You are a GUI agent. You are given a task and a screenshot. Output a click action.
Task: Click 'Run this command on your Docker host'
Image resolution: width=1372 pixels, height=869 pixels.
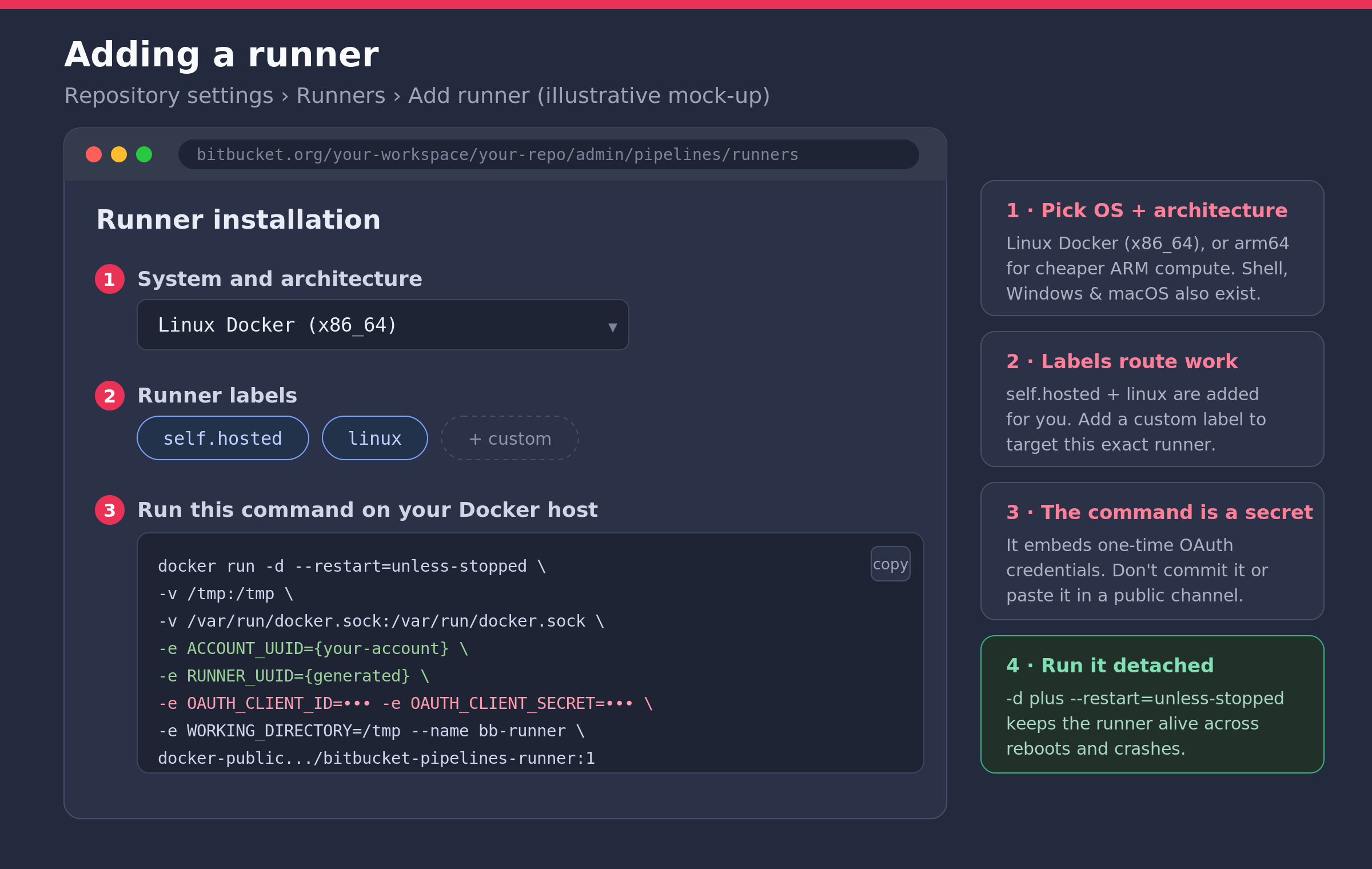coord(368,510)
